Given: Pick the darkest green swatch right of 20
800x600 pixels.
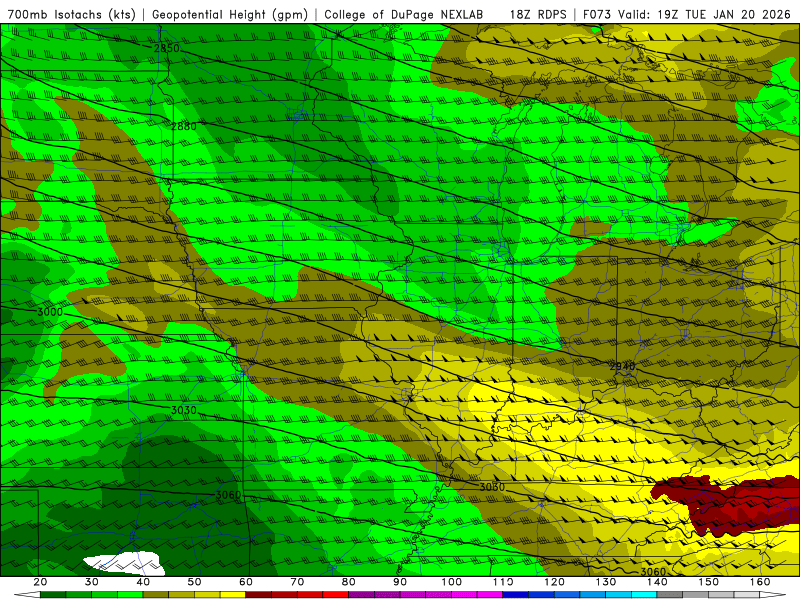Looking at the screenshot, I should 53,595.
